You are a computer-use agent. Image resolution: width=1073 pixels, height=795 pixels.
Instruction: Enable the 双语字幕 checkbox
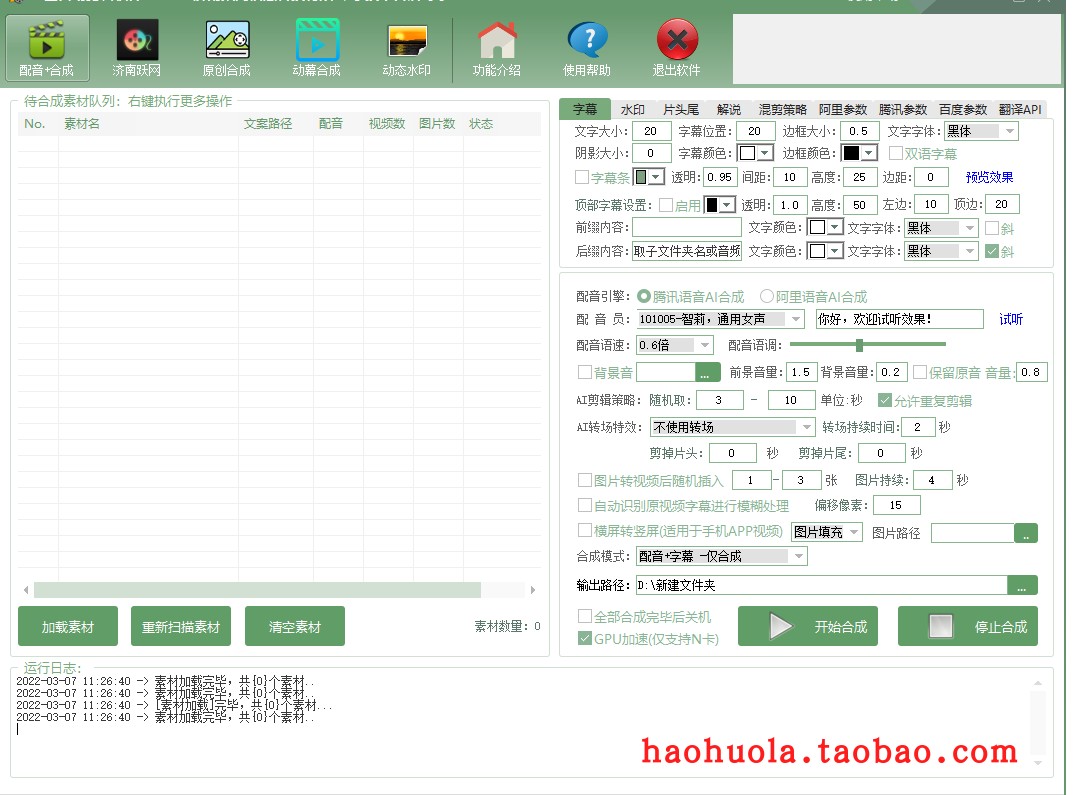[896, 154]
